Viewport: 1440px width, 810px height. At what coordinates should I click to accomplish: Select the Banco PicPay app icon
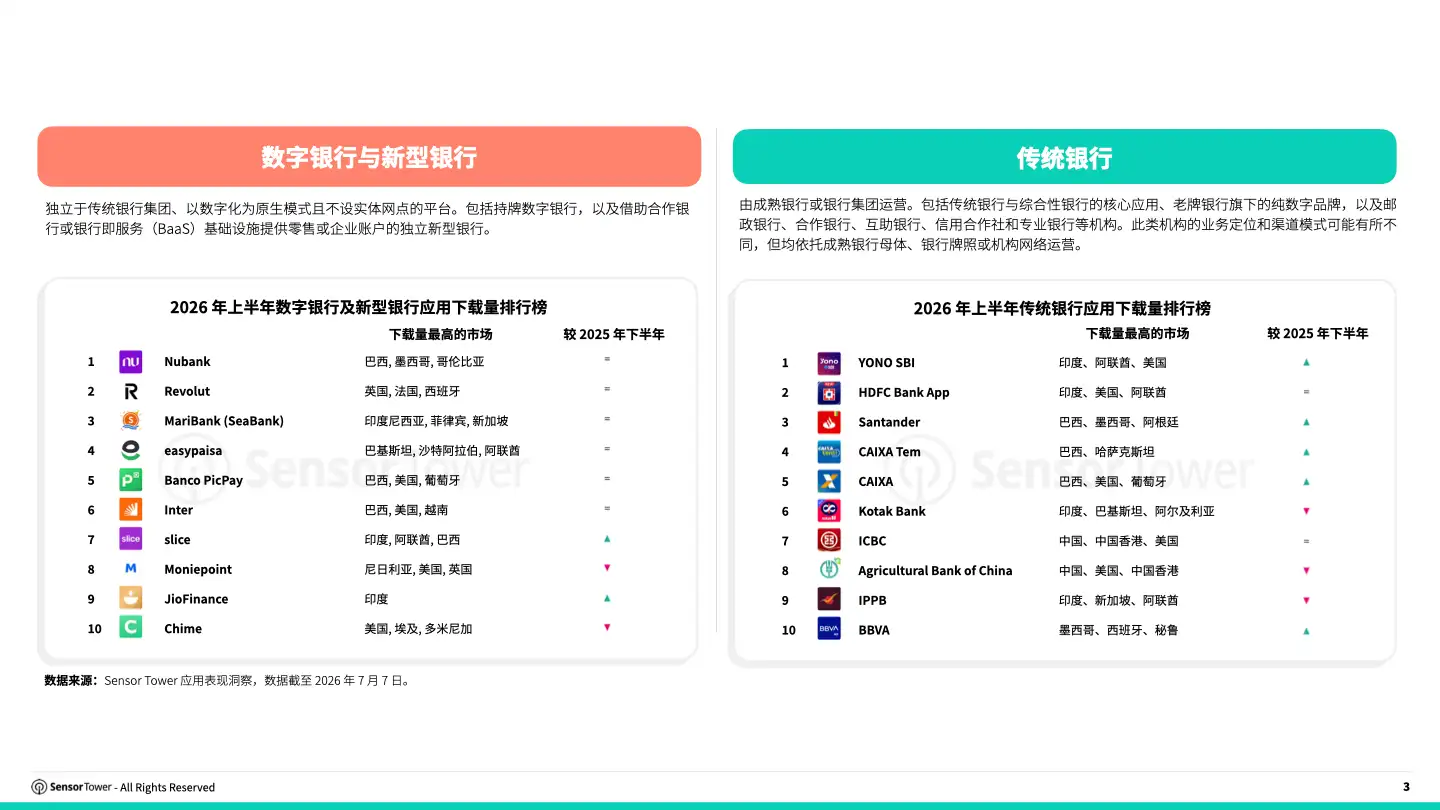130,480
